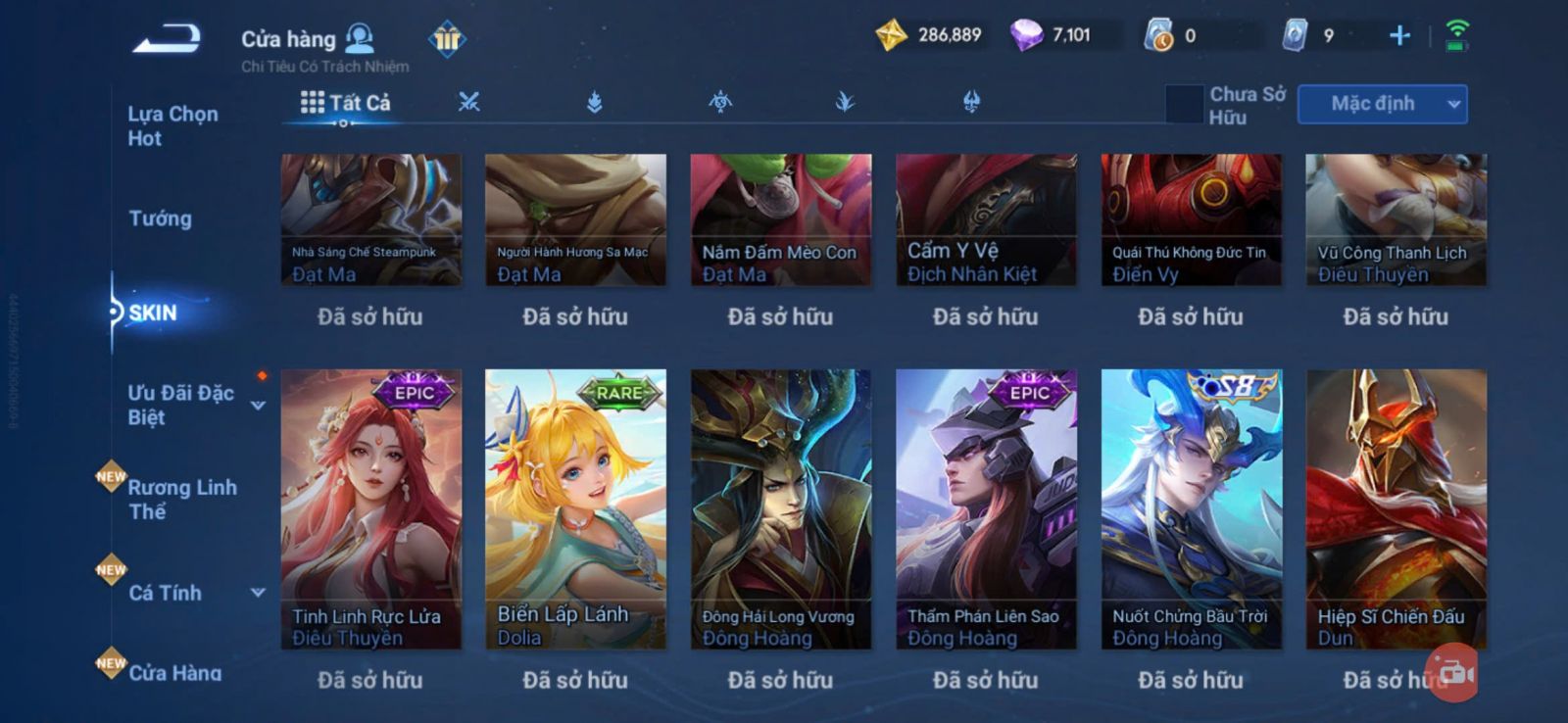Expand the Cá Tính menu section
Viewport: 1568px width, 723px height.
[x=258, y=592]
